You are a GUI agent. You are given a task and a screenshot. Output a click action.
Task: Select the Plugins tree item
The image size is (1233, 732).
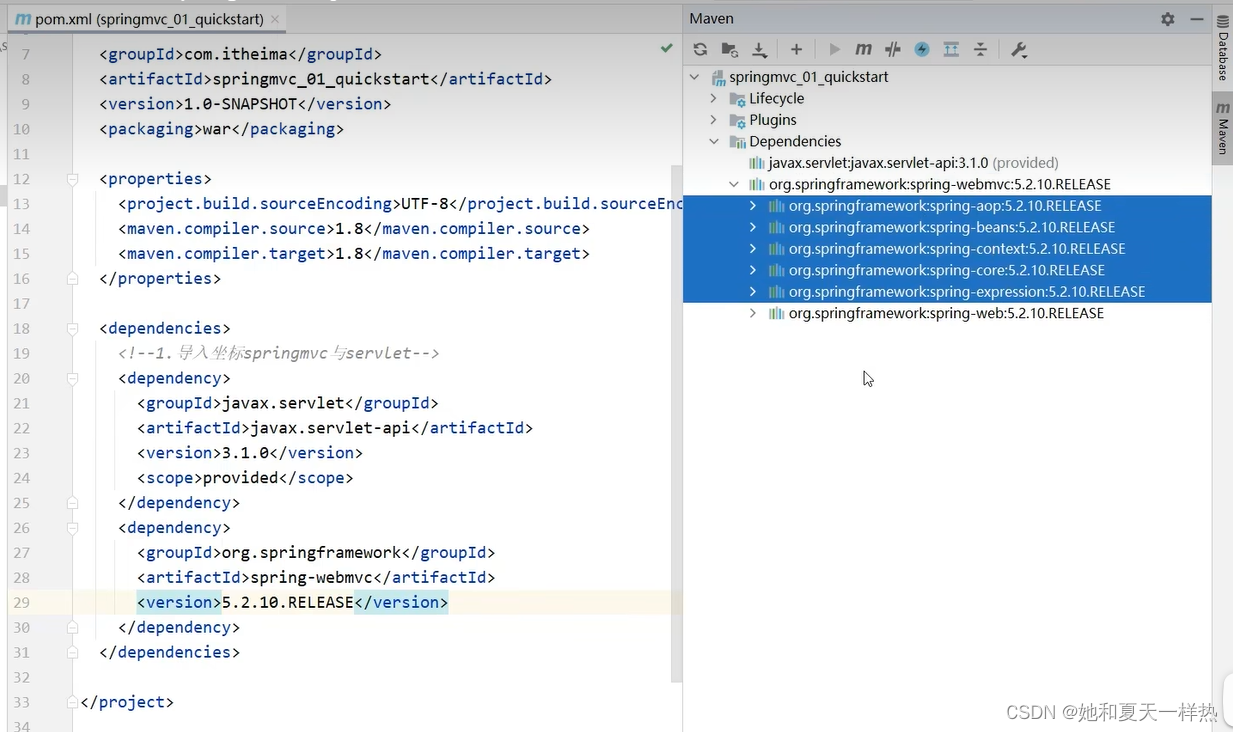coord(773,120)
